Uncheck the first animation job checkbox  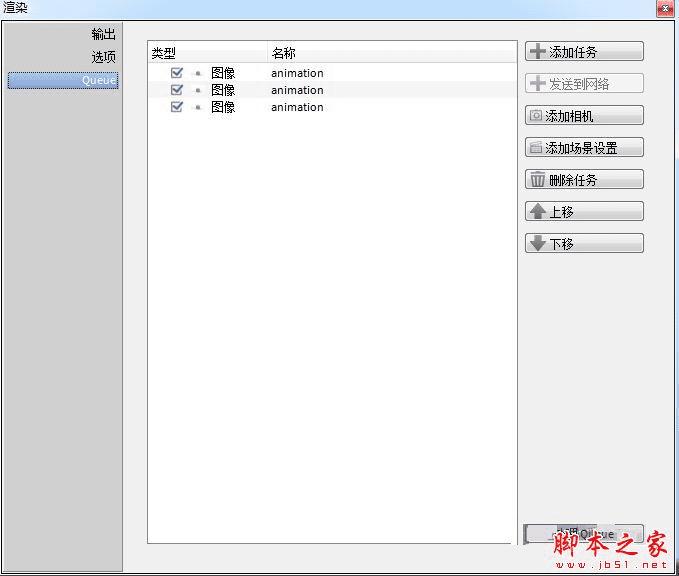coord(177,73)
